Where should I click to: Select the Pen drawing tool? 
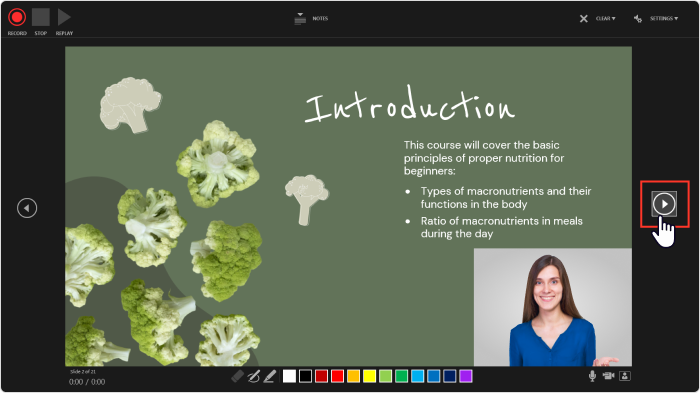coord(254,376)
